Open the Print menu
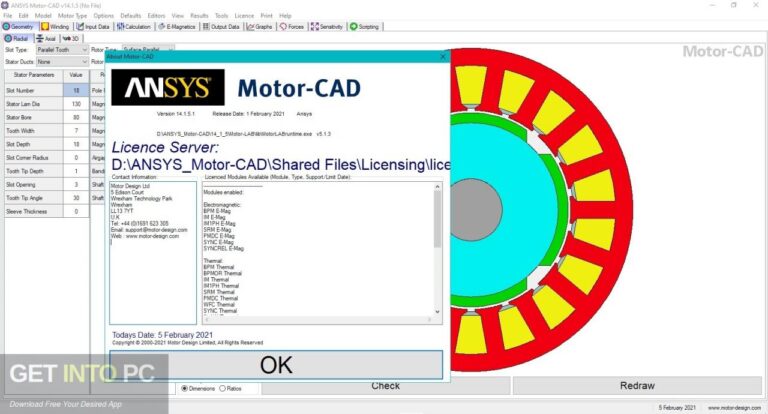Screen dimensions: 768x414 coord(266,16)
